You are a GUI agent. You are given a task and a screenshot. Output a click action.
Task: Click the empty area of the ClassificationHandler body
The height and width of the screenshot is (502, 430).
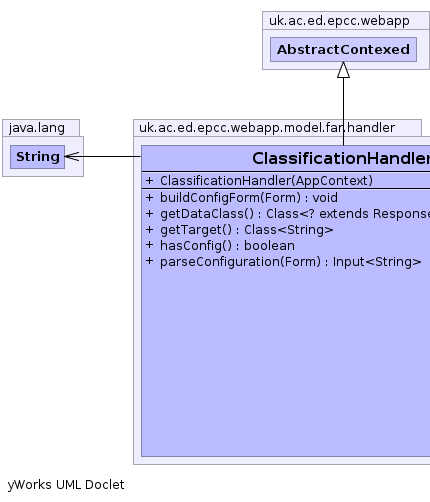click(286, 363)
